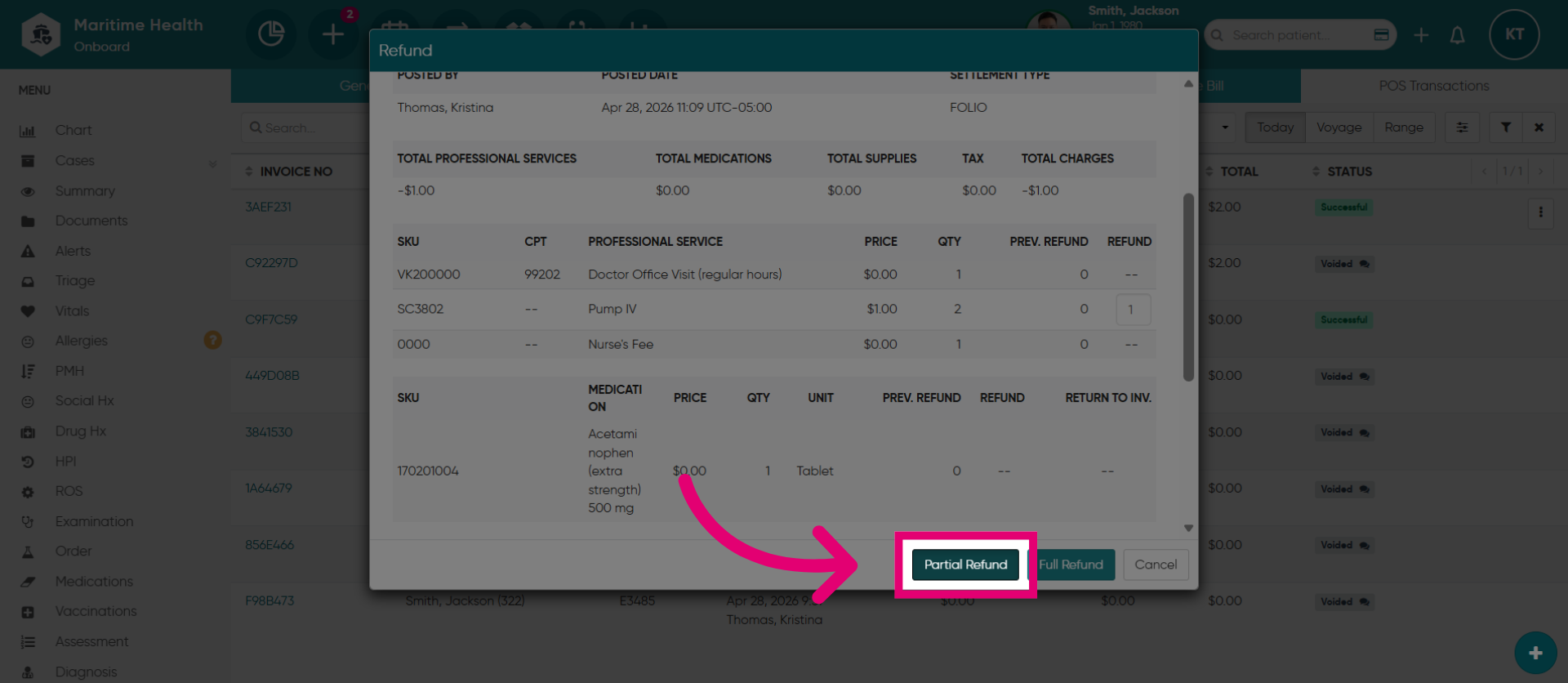Image resolution: width=1568 pixels, height=683 pixels.
Task: Click the floating add plus button
Action: pos(1535,653)
